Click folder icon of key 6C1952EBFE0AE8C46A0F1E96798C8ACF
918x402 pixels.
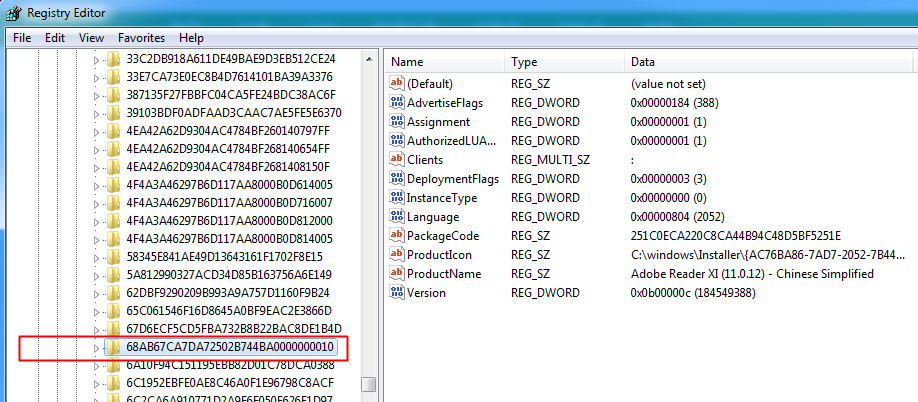click(x=113, y=383)
